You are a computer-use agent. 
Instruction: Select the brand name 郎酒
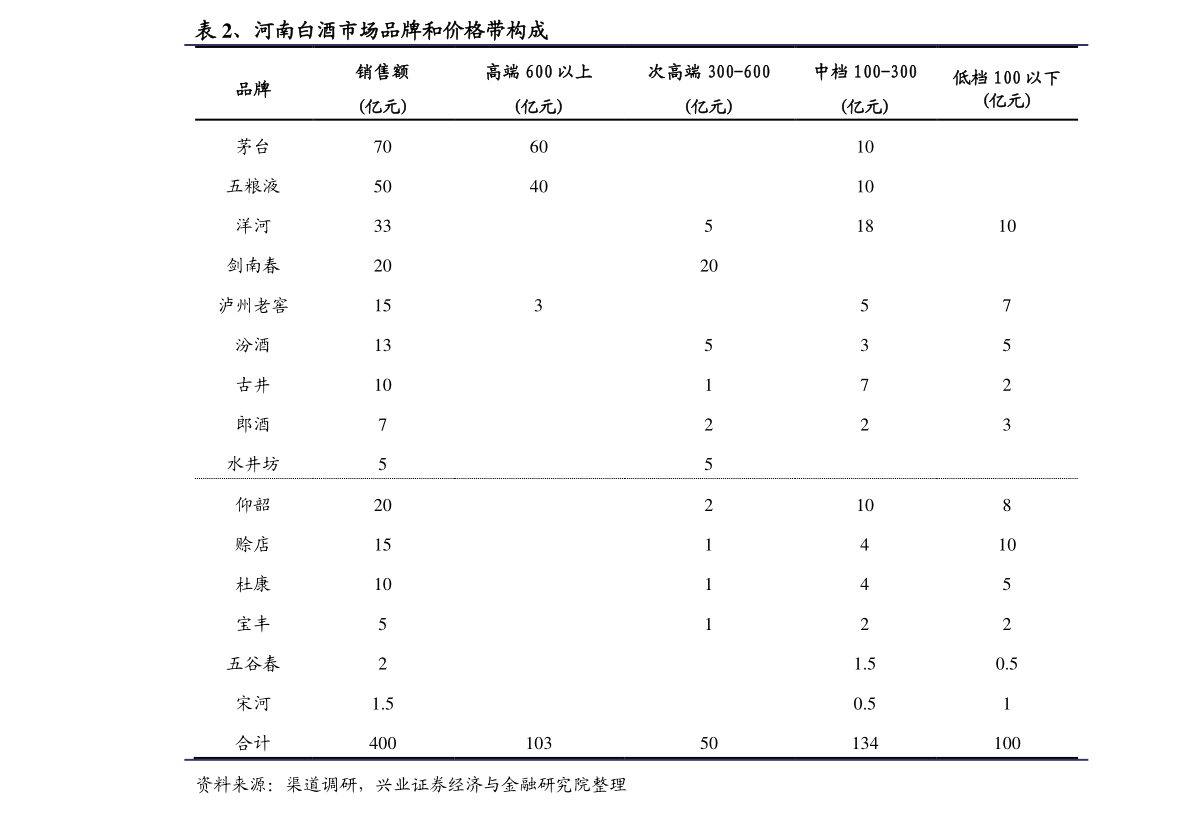253,424
